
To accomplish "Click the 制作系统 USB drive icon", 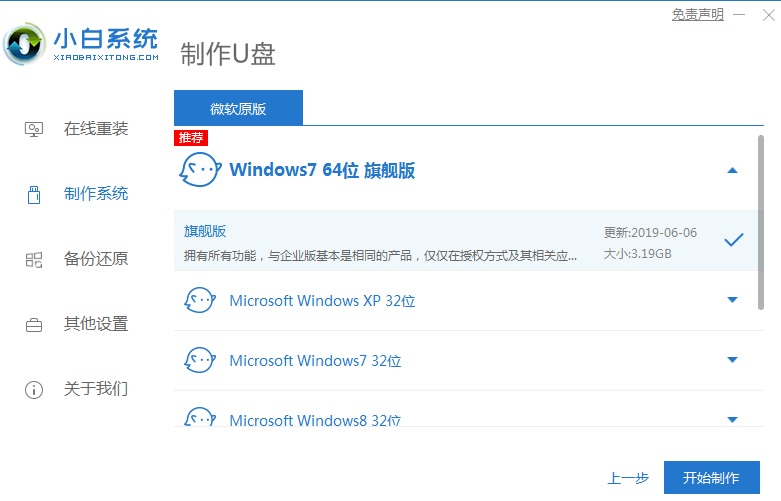I will click(34, 194).
